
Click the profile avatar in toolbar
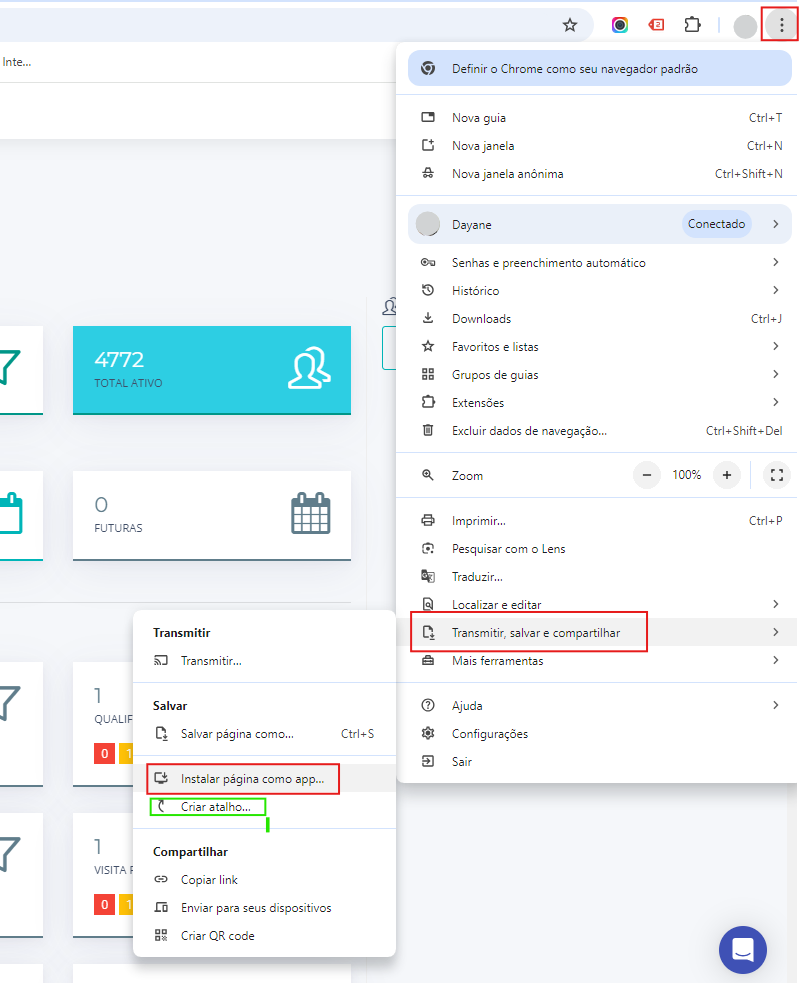point(745,26)
